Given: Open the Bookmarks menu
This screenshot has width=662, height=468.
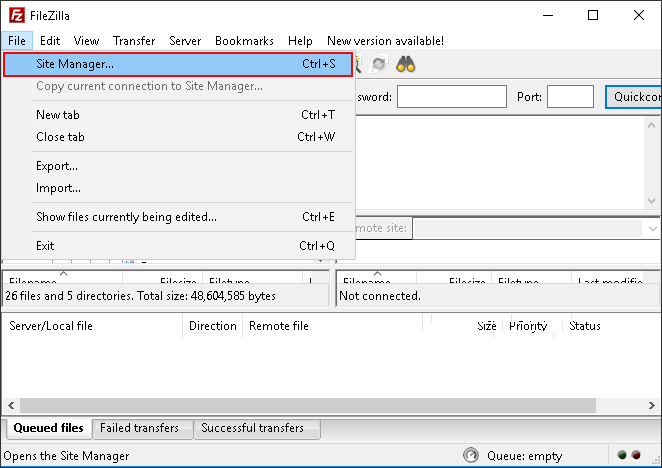Looking at the screenshot, I should tap(244, 41).
